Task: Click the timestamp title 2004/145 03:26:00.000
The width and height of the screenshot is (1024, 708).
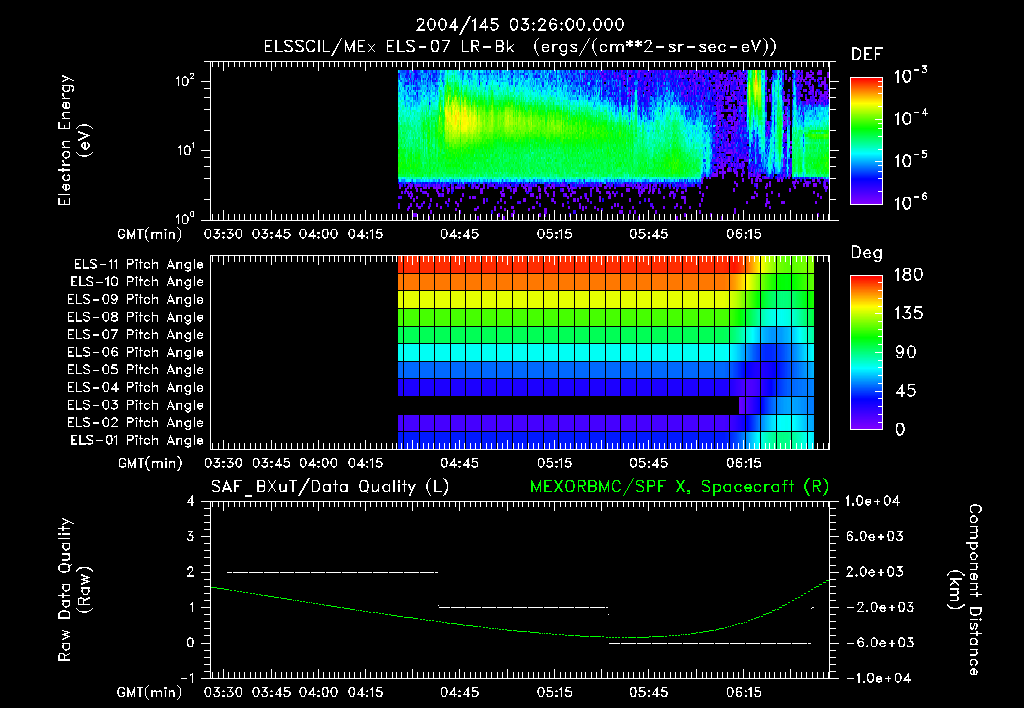Action: [520, 25]
